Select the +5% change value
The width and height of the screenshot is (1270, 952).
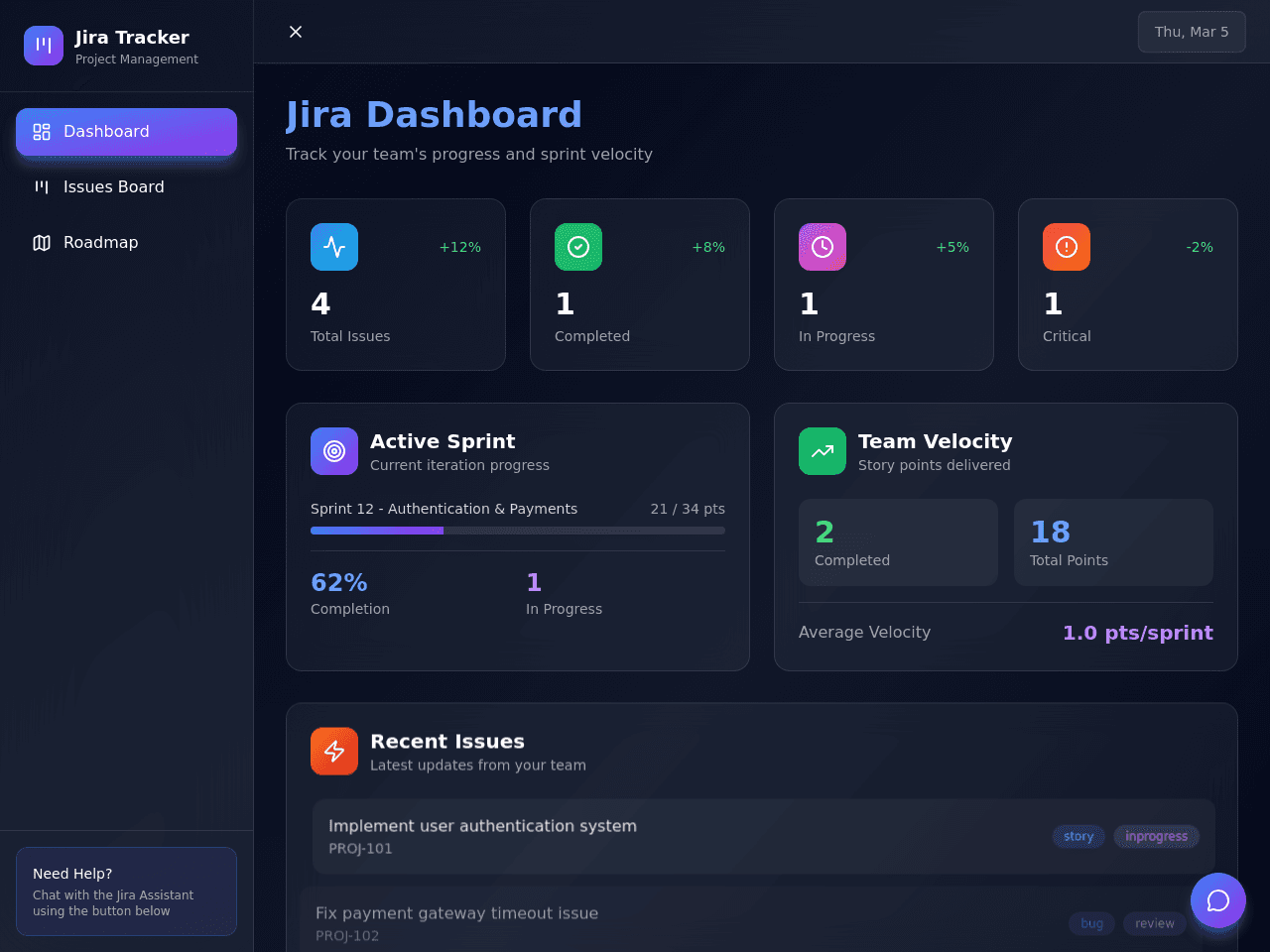coord(952,247)
